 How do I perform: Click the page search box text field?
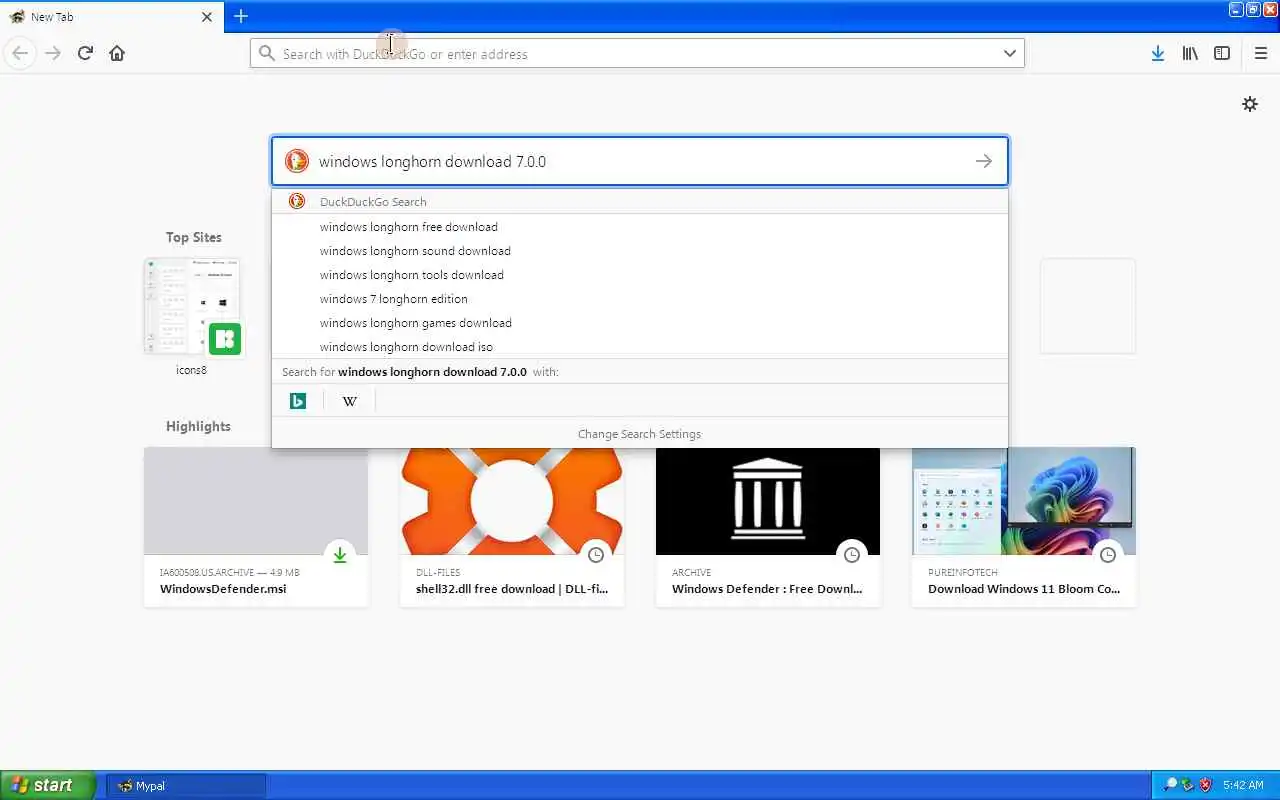(x=640, y=161)
